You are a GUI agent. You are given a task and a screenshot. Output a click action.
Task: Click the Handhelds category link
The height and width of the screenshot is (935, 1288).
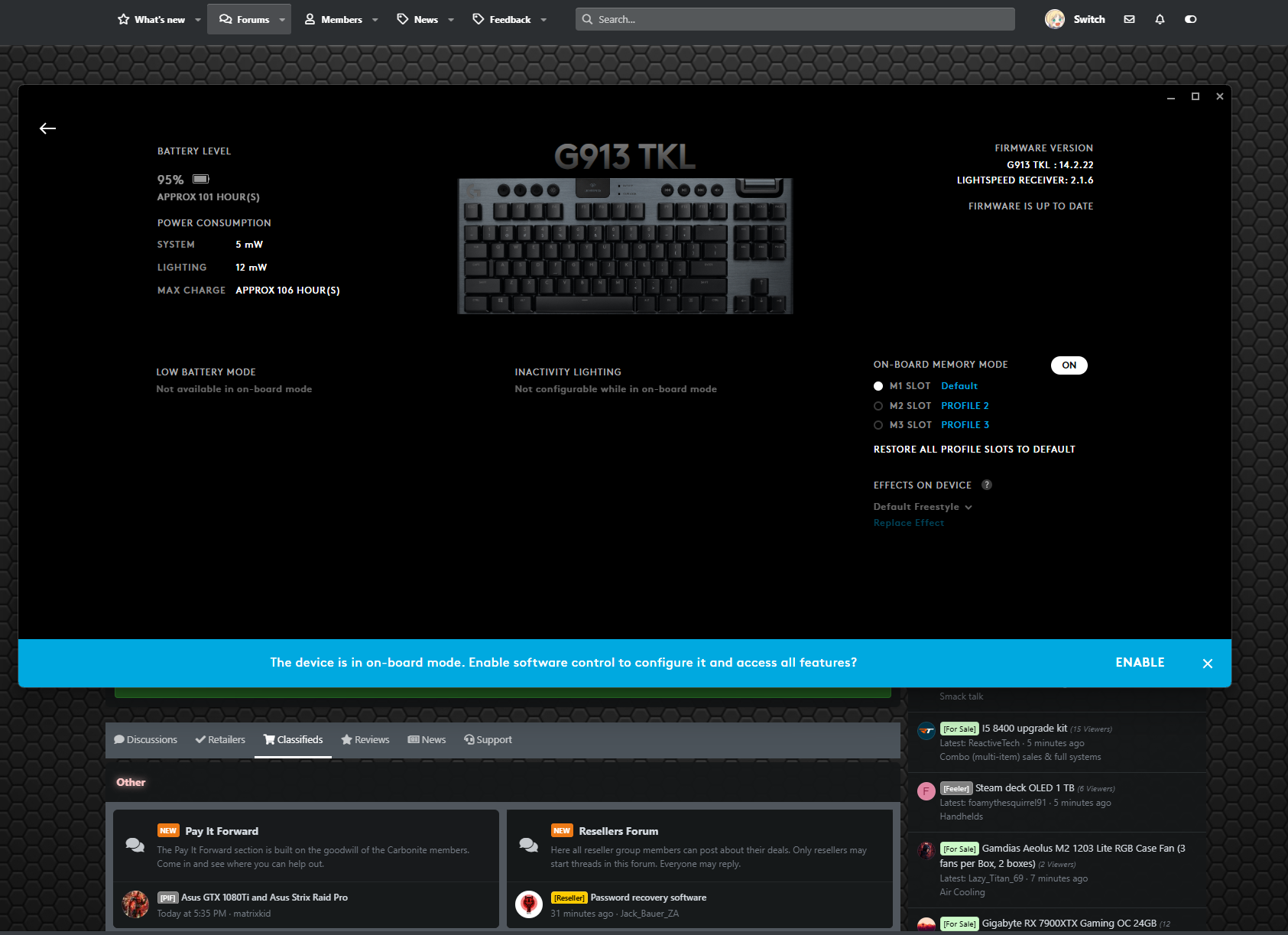(x=961, y=817)
